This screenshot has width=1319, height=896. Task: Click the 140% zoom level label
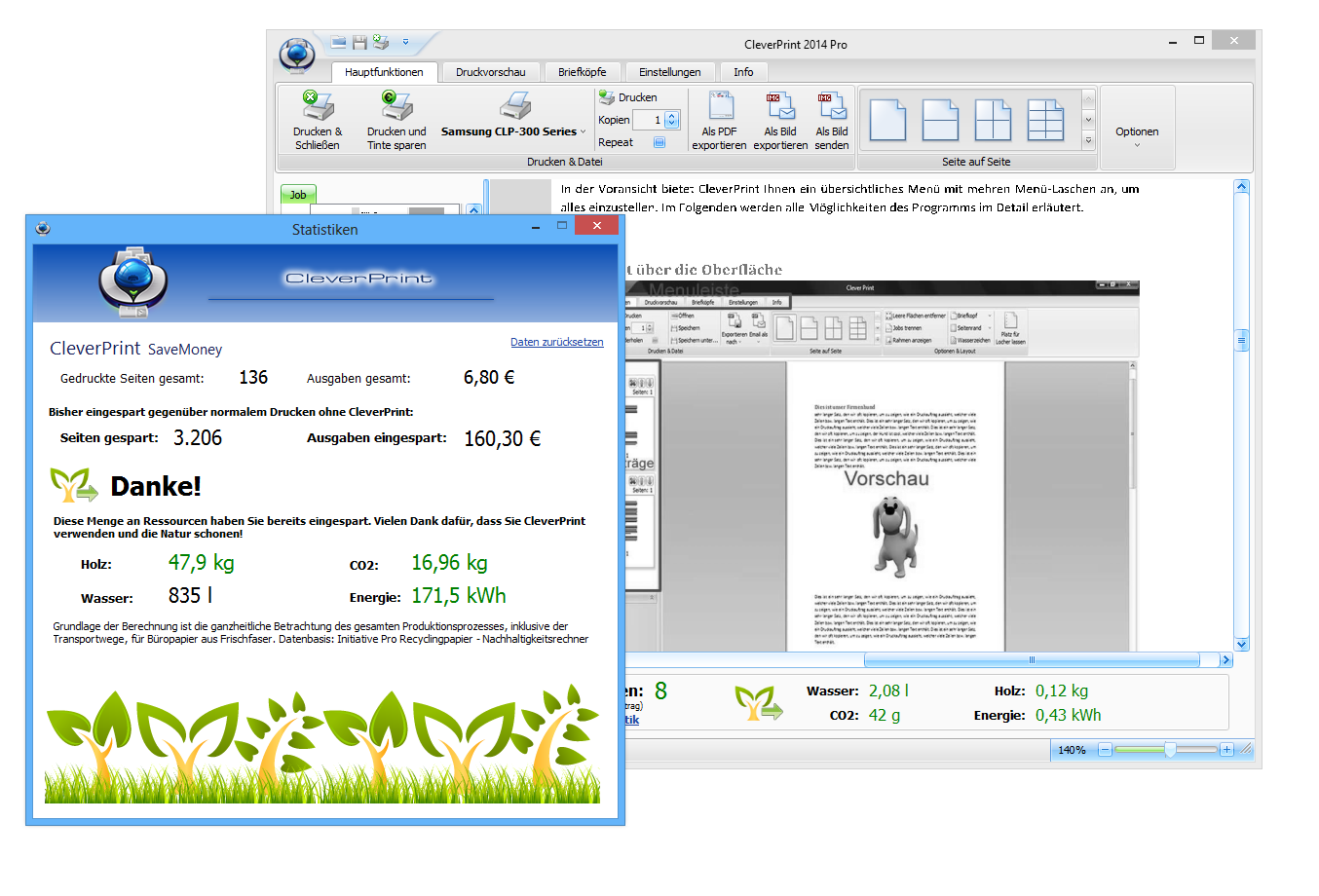pos(1072,750)
